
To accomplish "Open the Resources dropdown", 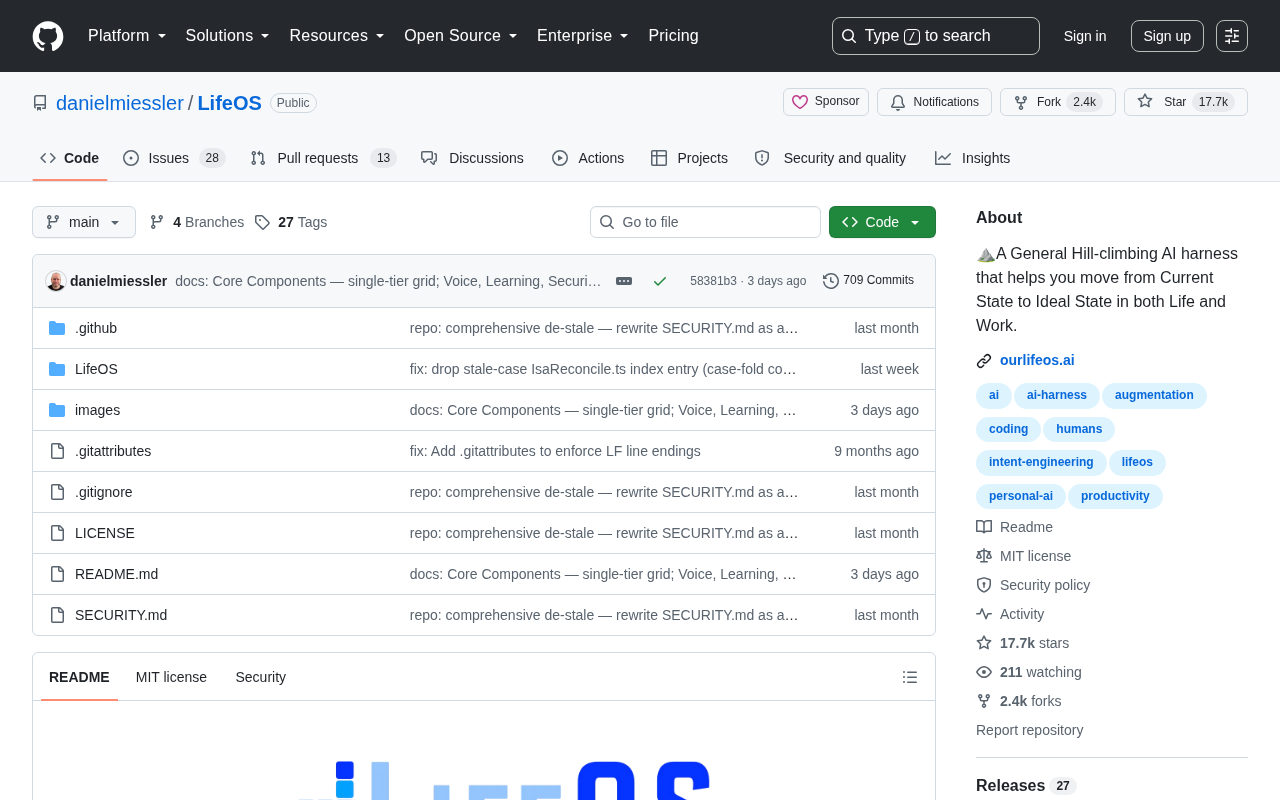I will (x=337, y=36).
